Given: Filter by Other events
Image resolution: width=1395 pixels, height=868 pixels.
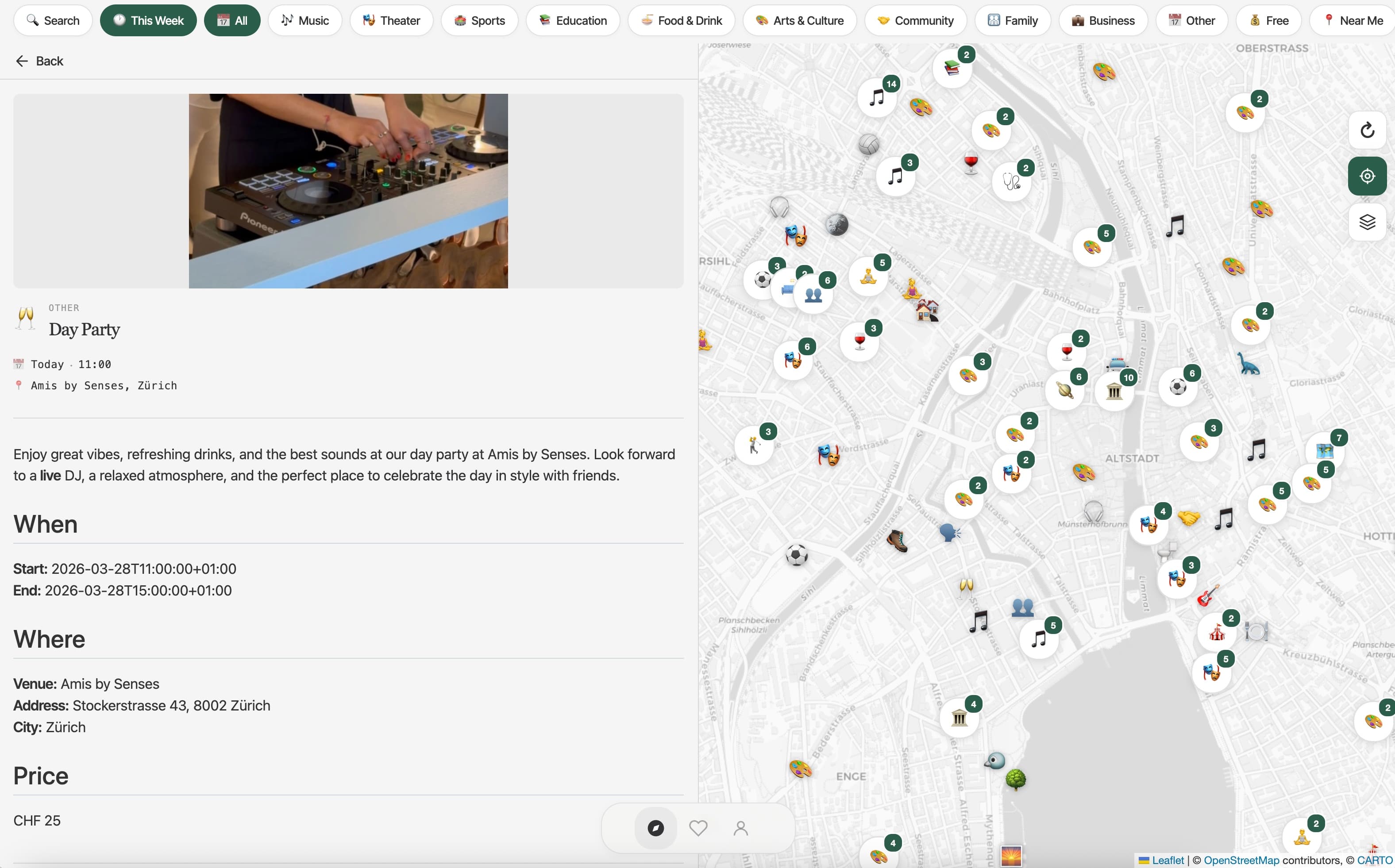Looking at the screenshot, I should 1192,21.
